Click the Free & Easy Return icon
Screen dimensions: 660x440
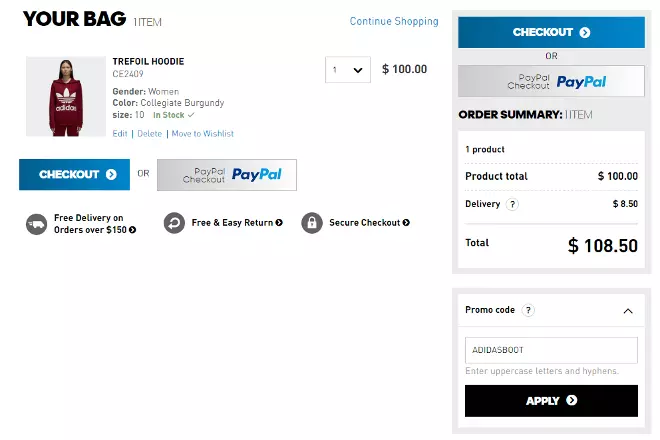pos(174,223)
